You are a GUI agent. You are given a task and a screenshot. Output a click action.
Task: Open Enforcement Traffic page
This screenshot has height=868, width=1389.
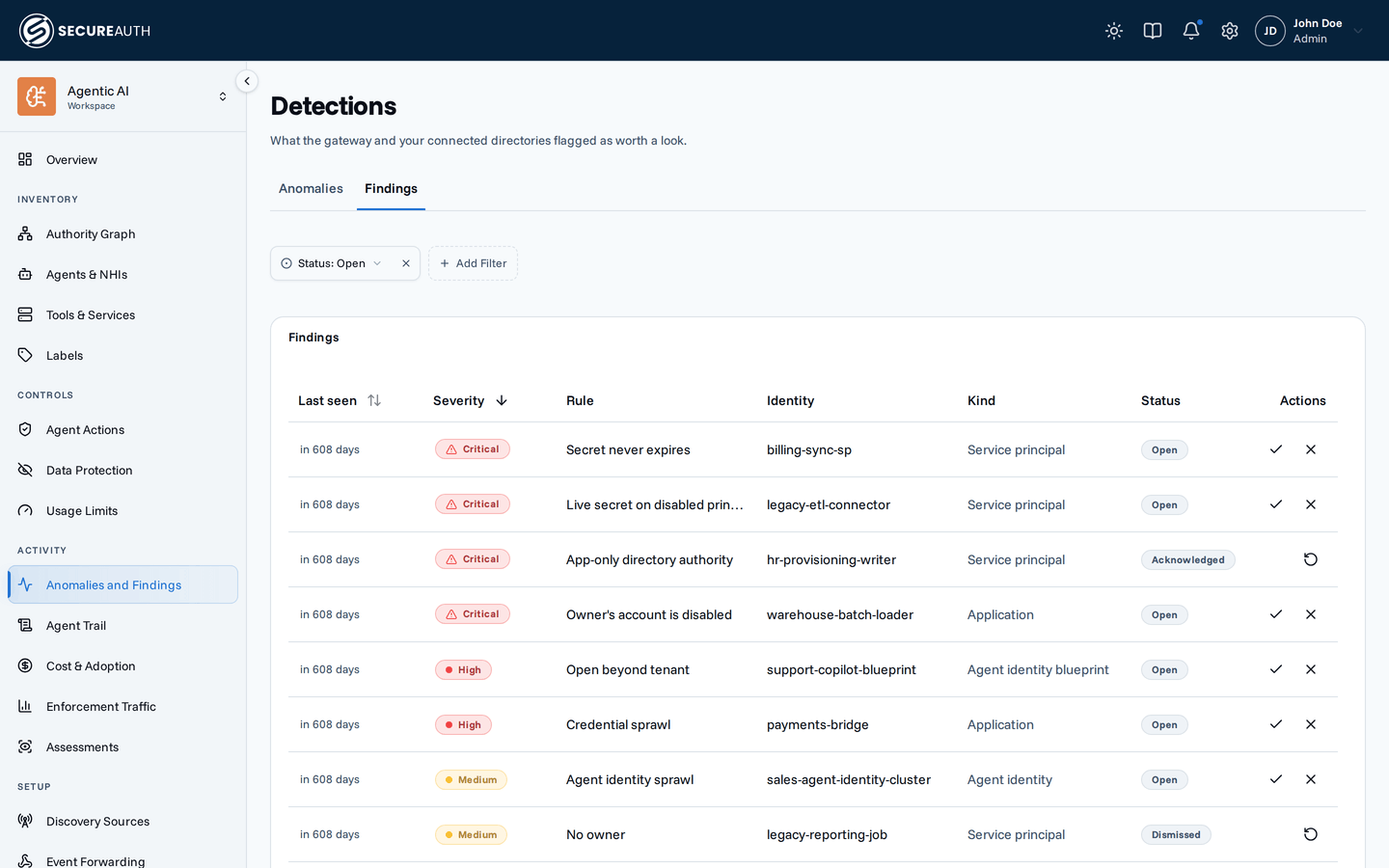click(123, 707)
